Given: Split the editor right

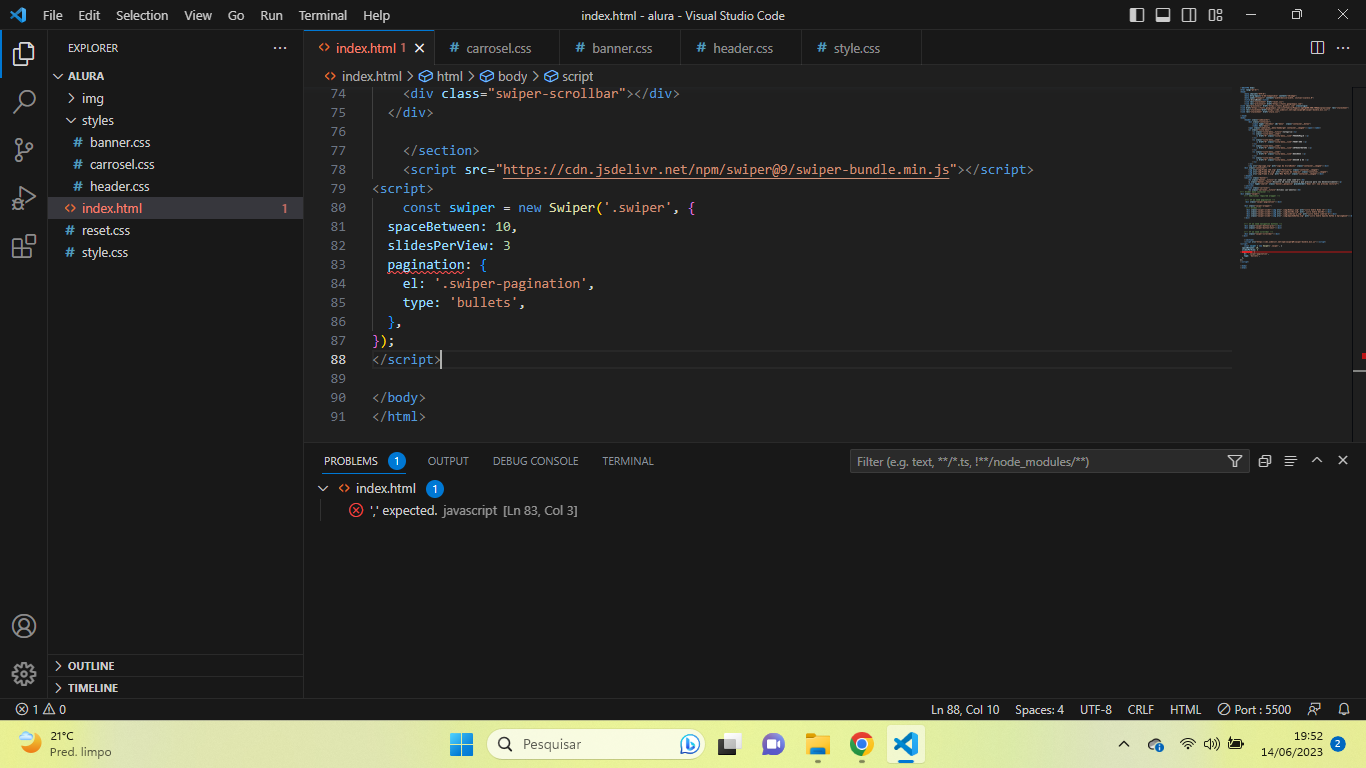Looking at the screenshot, I should pyautogui.click(x=1317, y=48).
